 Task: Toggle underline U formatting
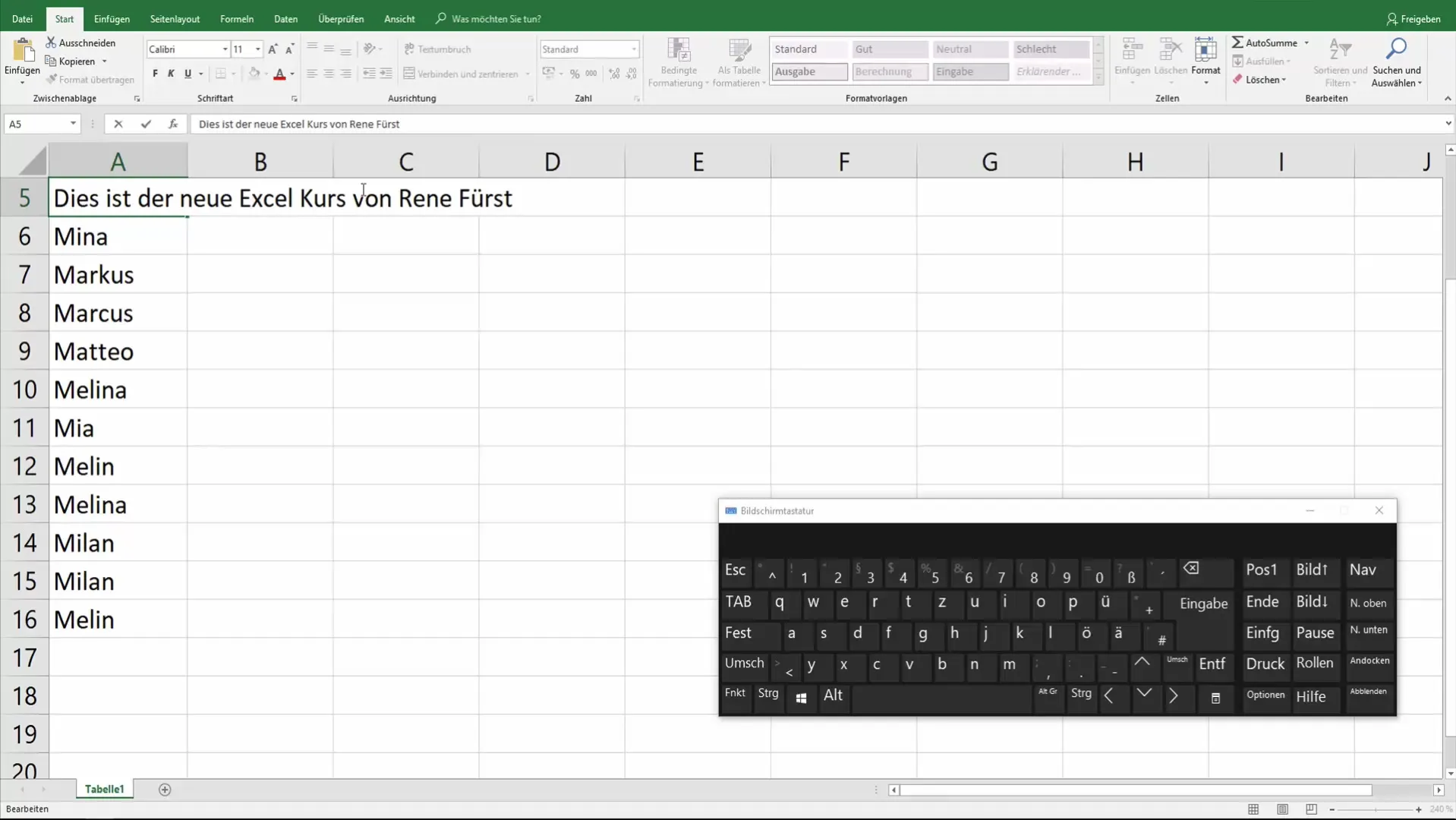coord(188,74)
